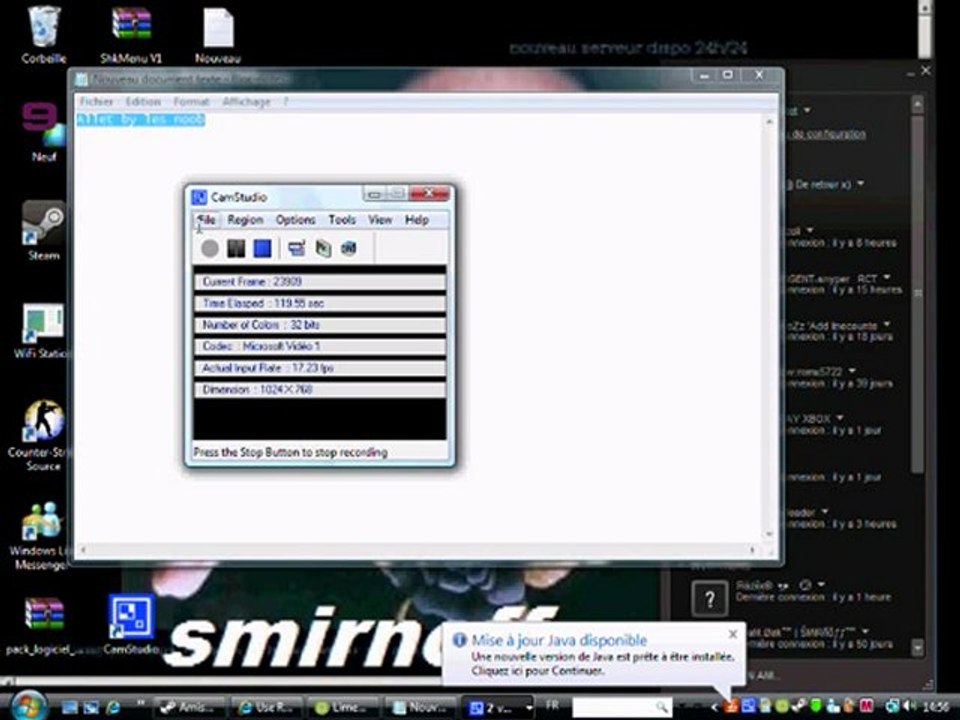Select the pack_logiciel archive icon
The width and height of the screenshot is (960, 720).
[x=44, y=624]
